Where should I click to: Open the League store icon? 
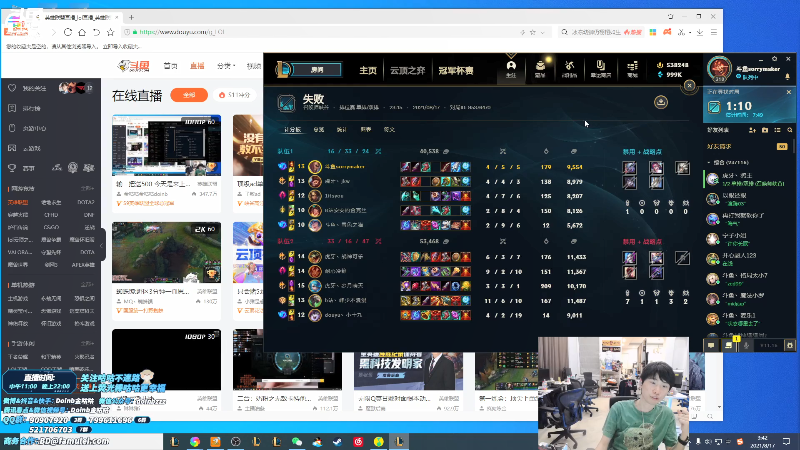(x=633, y=69)
